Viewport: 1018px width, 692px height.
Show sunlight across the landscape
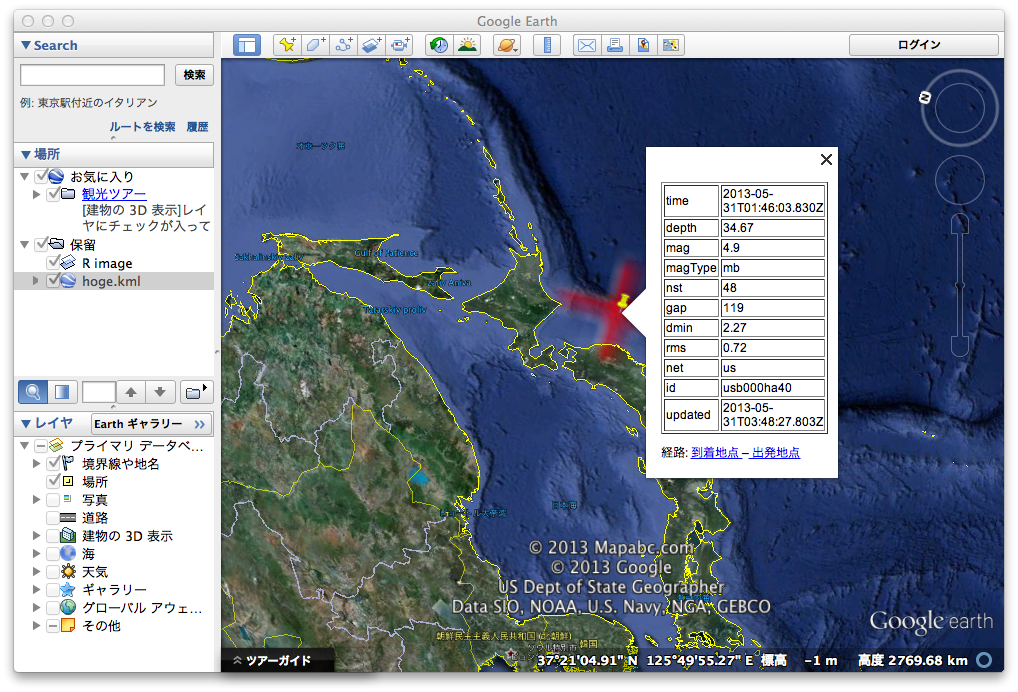pos(467,45)
